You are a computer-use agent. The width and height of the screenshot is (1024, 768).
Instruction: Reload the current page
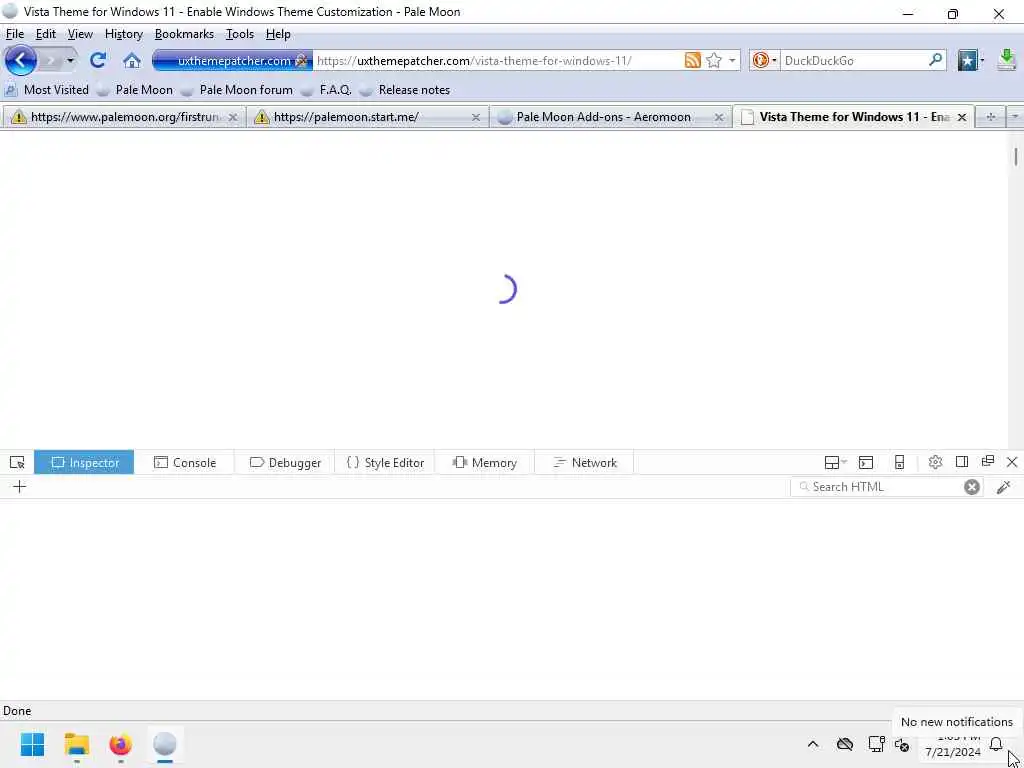(x=98, y=60)
